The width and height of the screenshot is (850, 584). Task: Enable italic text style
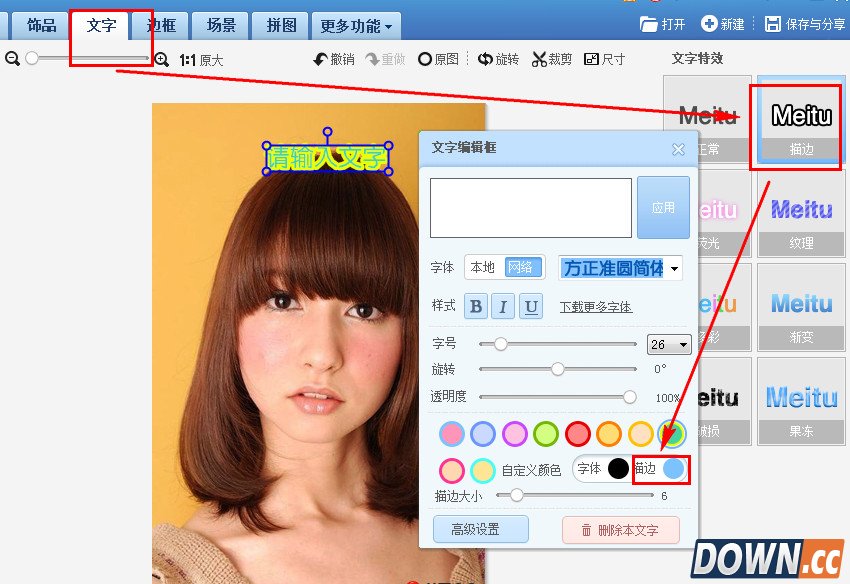[x=501, y=306]
